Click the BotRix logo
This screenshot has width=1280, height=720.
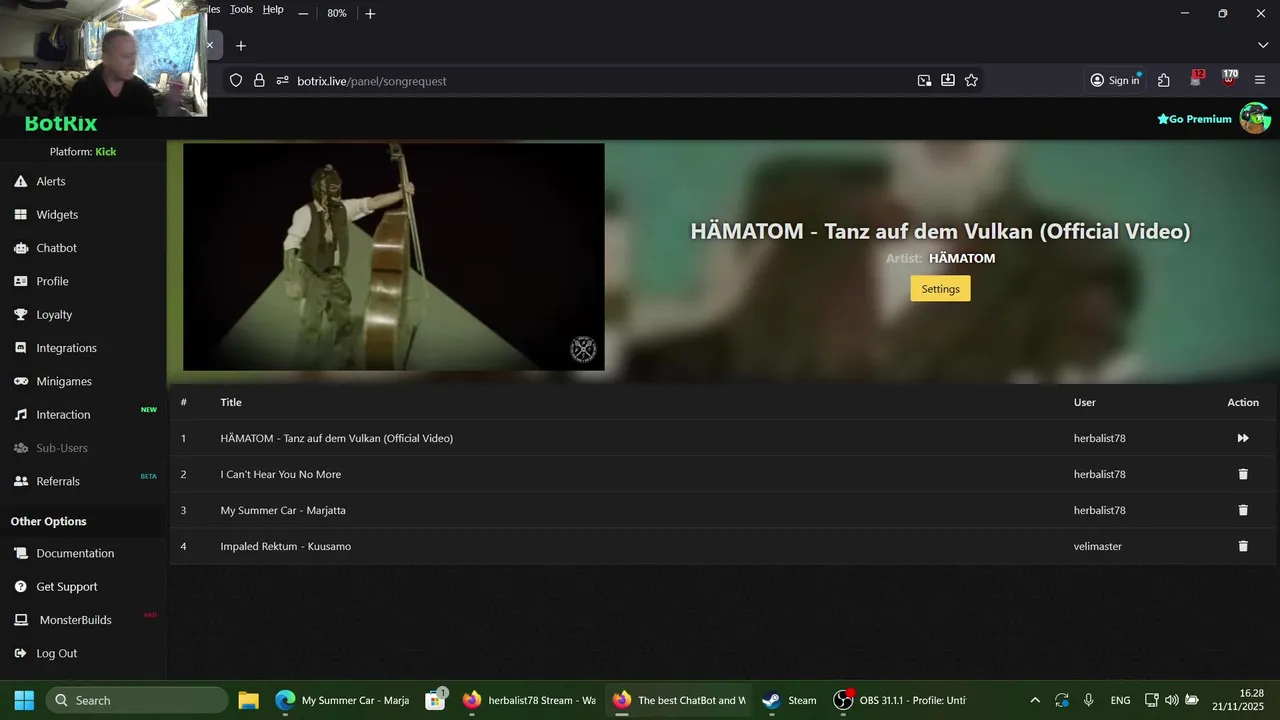pos(61,124)
